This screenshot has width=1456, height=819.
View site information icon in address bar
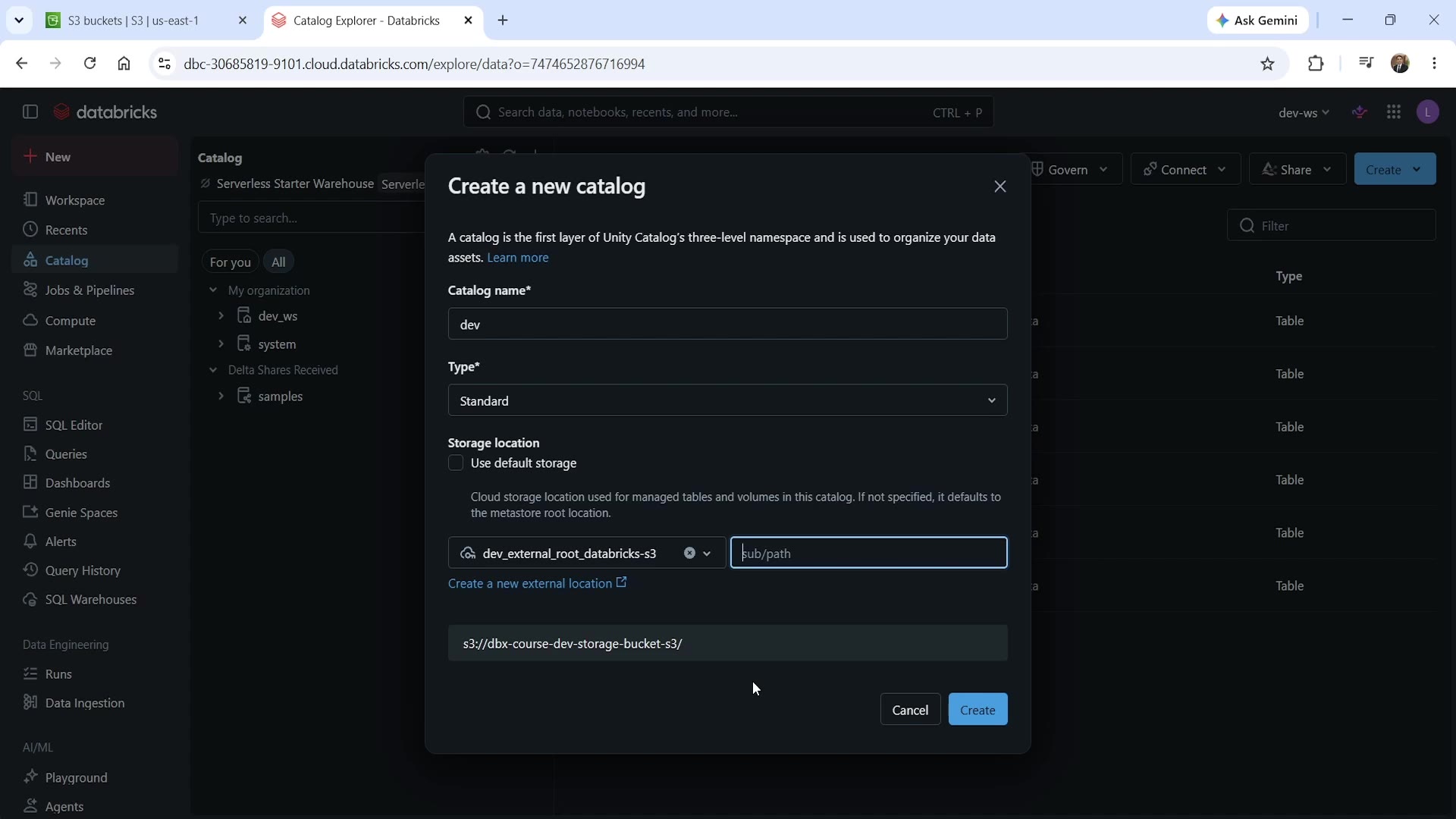click(164, 64)
